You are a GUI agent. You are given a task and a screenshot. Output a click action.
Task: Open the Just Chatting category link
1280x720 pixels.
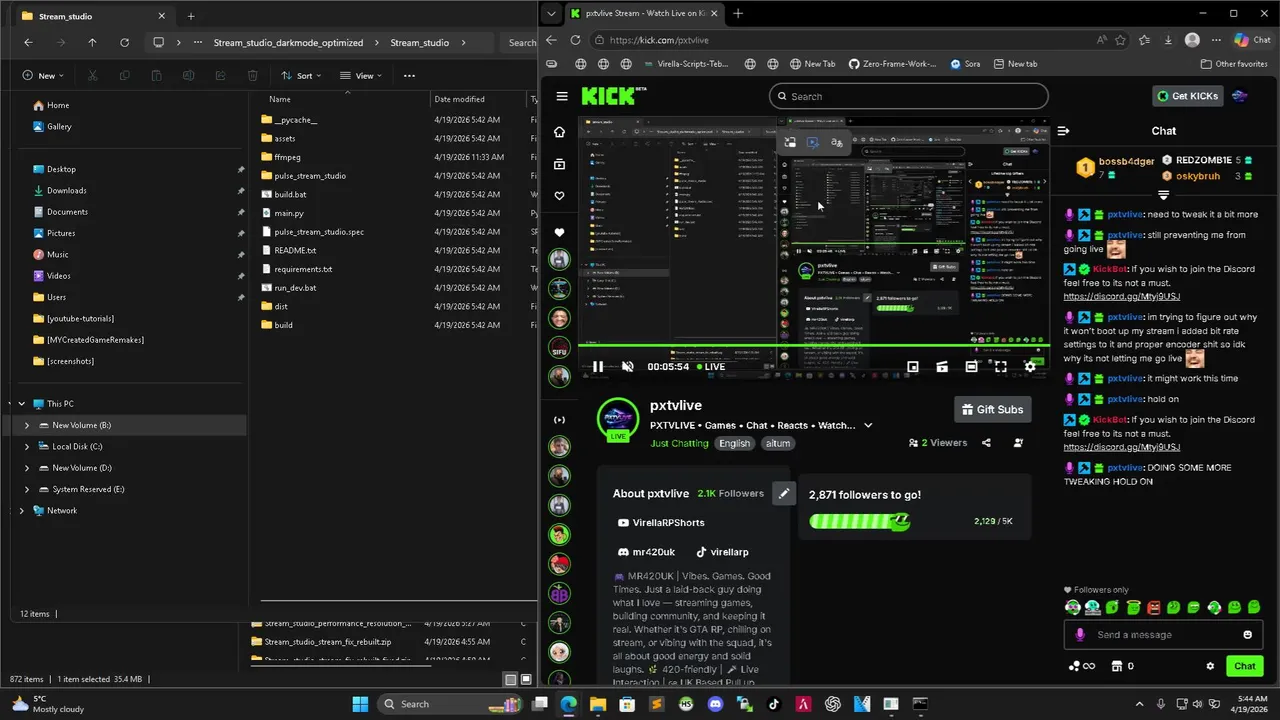click(x=679, y=443)
